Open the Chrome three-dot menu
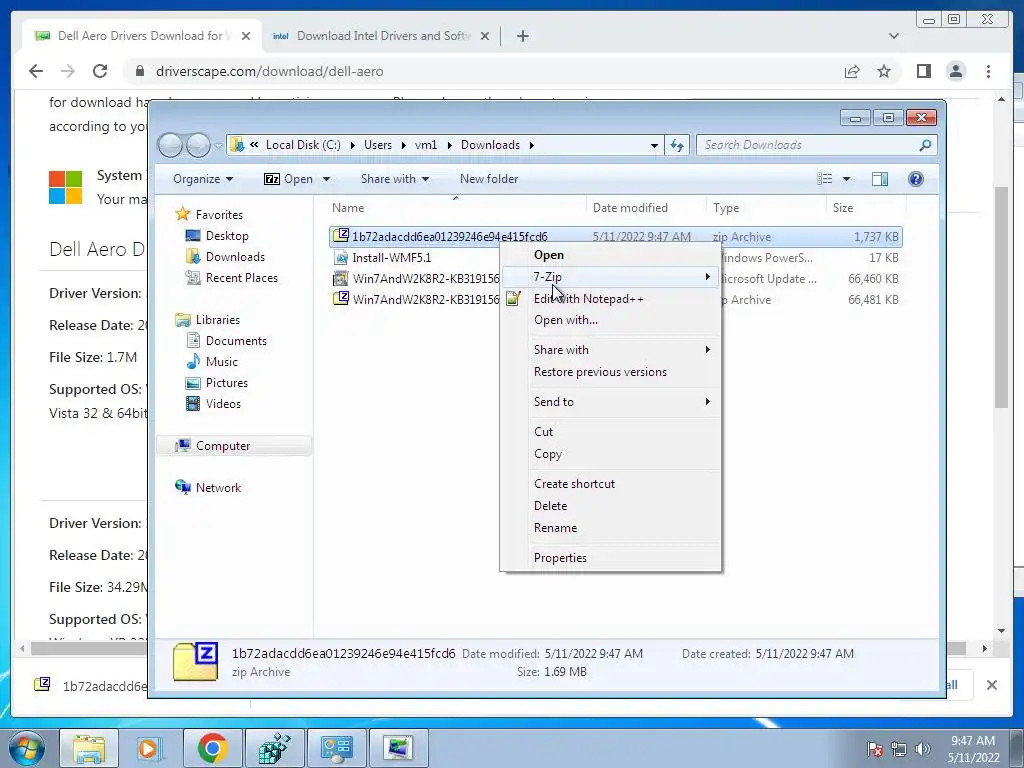The height and width of the screenshot is (768, 1024). click(988, 71)
